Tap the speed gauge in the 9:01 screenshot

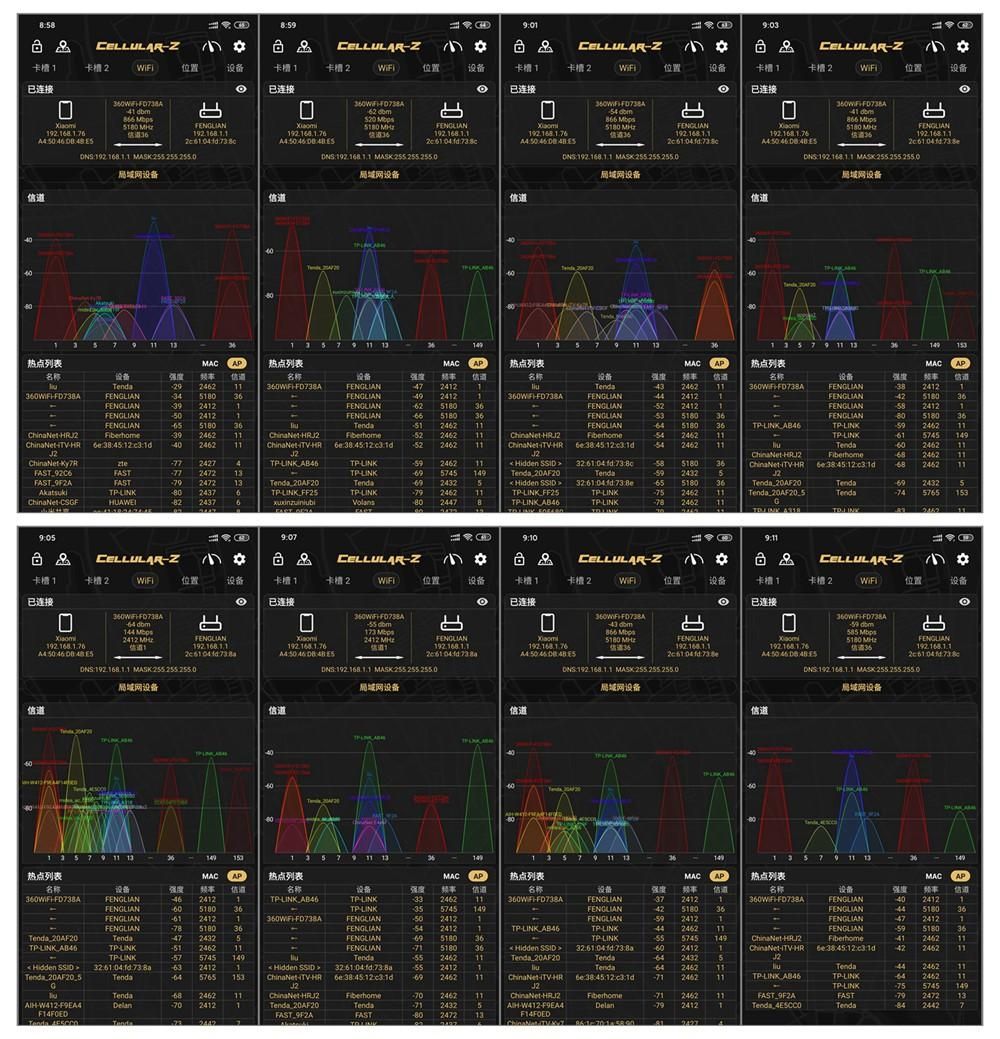click(x=694, y=46)
